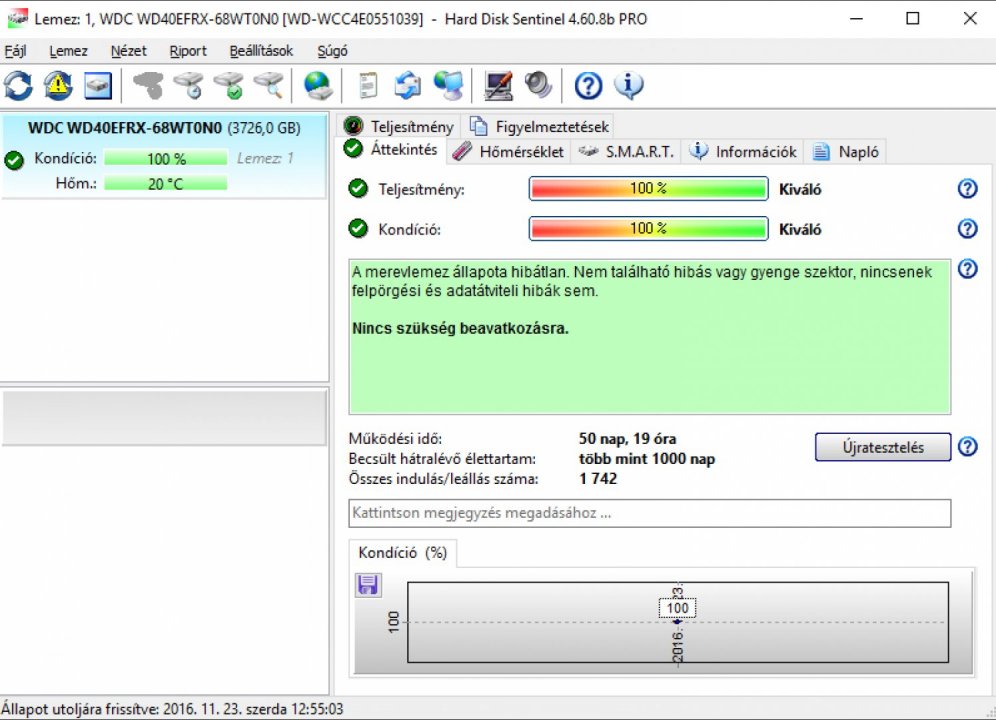Screen dimensions: 996x720
Task: Open the Beállítások menu
Action: tap(261, 51)
